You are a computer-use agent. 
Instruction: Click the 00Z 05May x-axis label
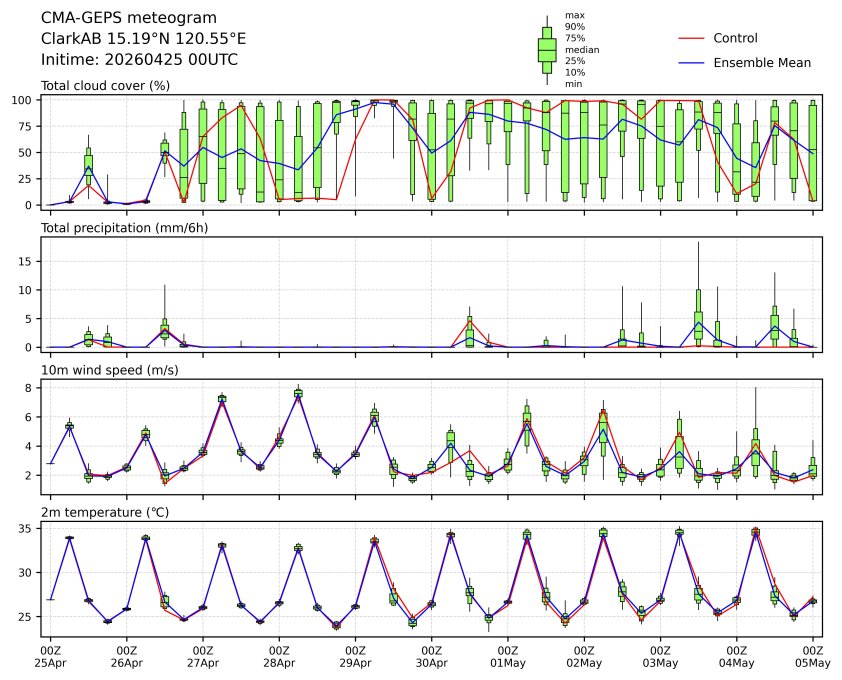click(812, 656)
